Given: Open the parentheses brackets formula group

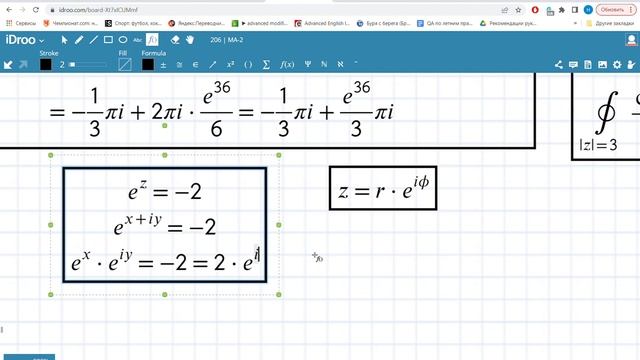Looking at the screenshot, I should click(248, 64).
